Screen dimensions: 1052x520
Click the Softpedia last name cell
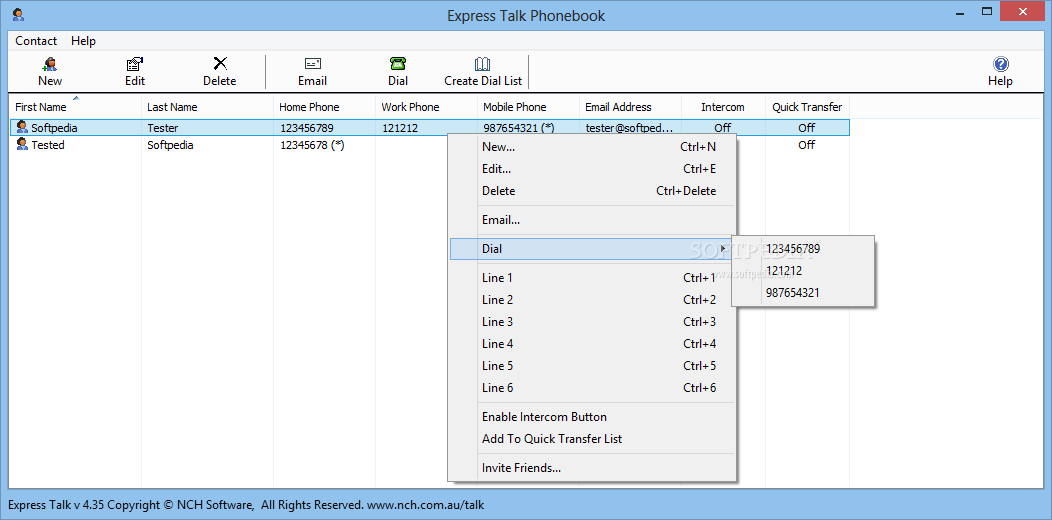170,145
